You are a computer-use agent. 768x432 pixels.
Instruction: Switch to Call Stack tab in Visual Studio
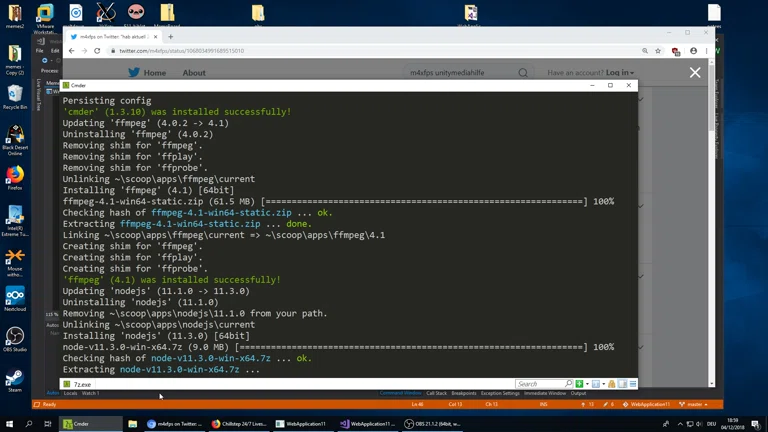(x=436, y=393)
